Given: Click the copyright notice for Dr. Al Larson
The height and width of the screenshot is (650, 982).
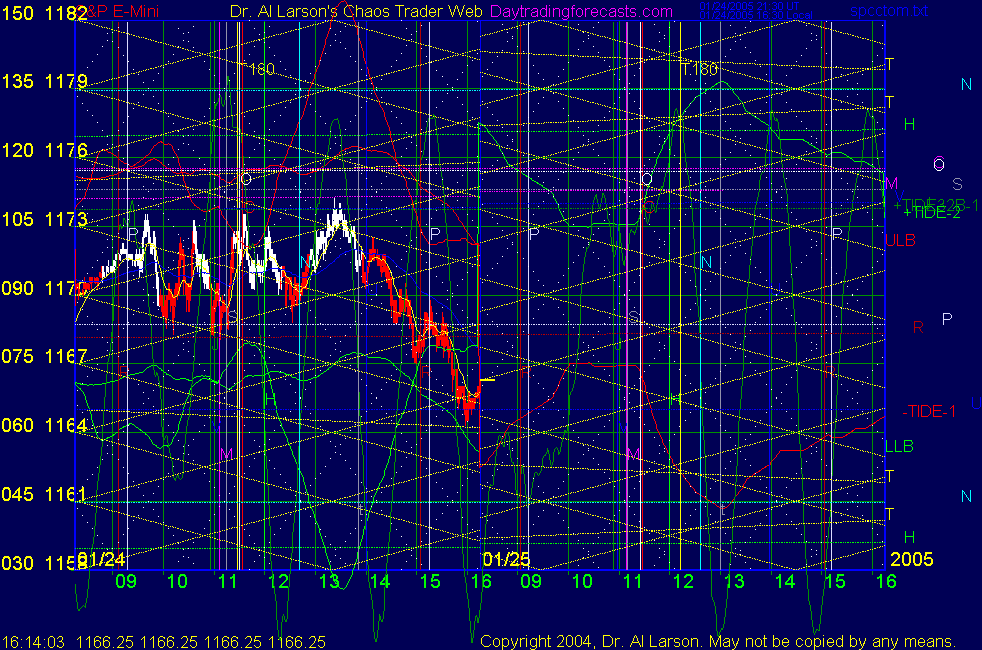Looking at the screenshot, I should [x=718, y=641].
